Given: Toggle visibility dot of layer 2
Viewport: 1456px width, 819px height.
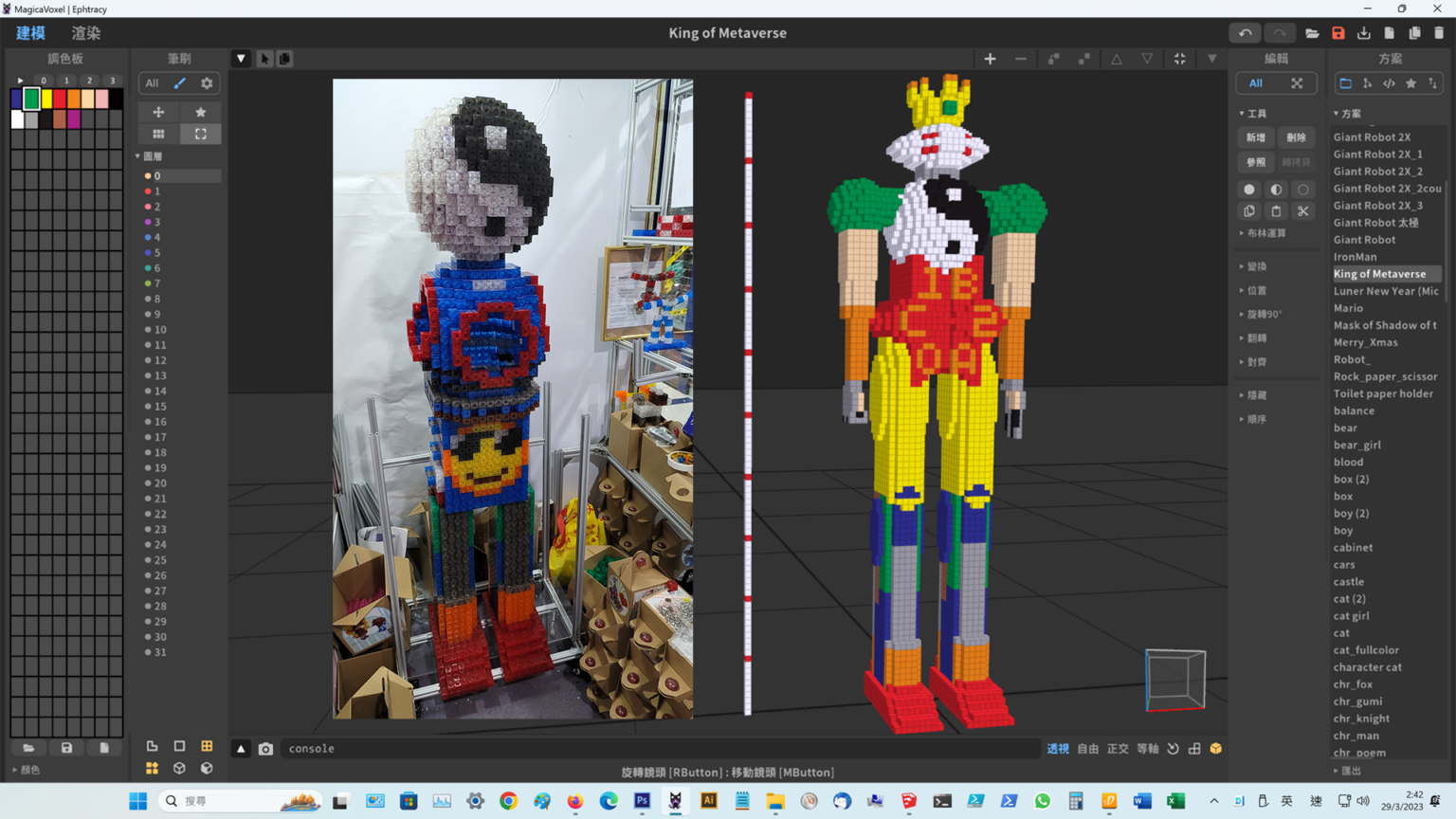Looking at the screenshot, I should [148, 207].
